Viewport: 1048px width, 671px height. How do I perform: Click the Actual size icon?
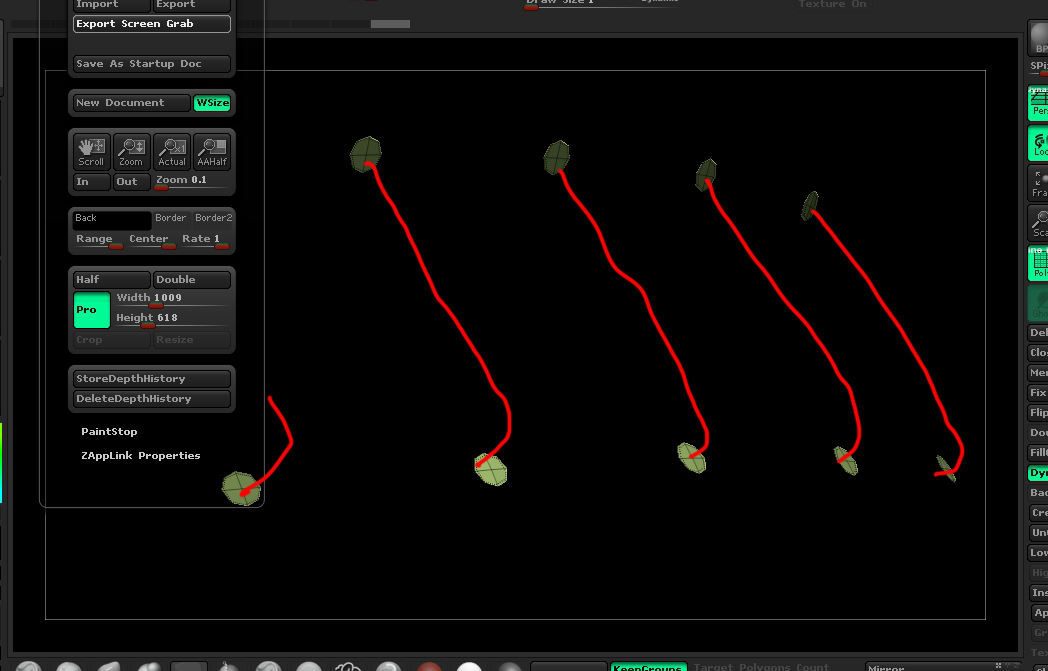172,152
